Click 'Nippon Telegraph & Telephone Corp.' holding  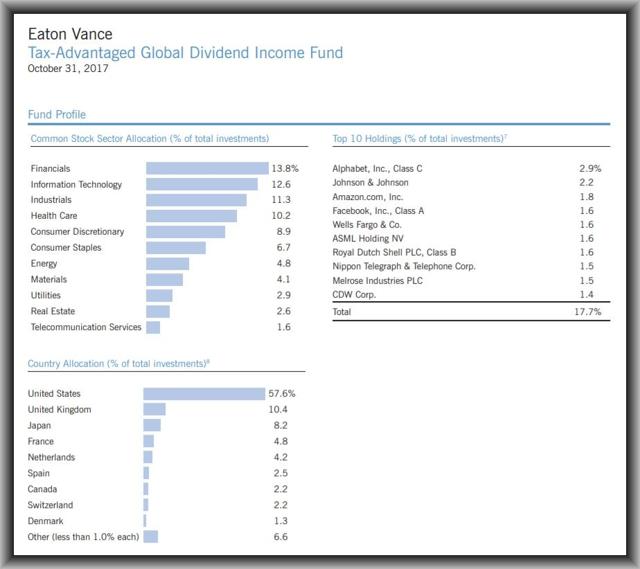(x=404, y=266)
